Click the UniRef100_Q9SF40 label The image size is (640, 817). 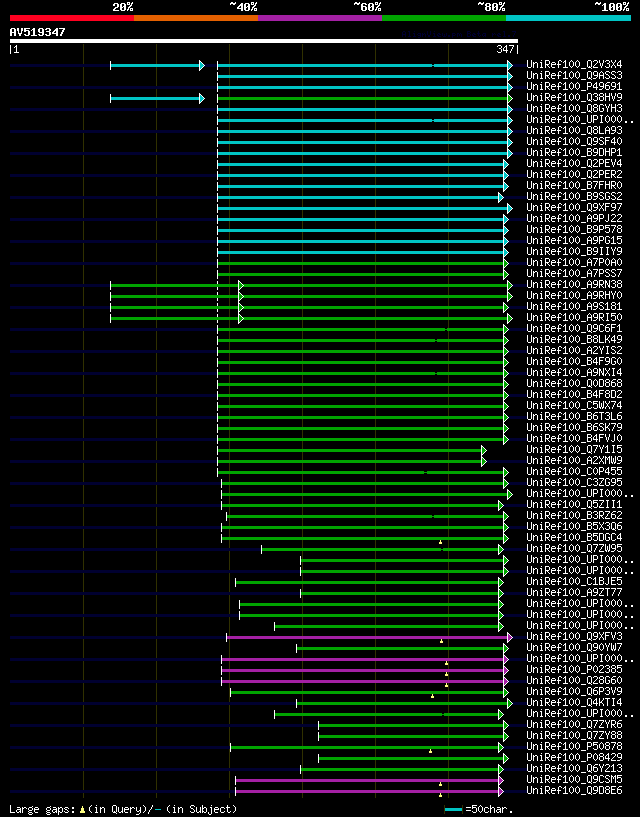coord(574,141)
